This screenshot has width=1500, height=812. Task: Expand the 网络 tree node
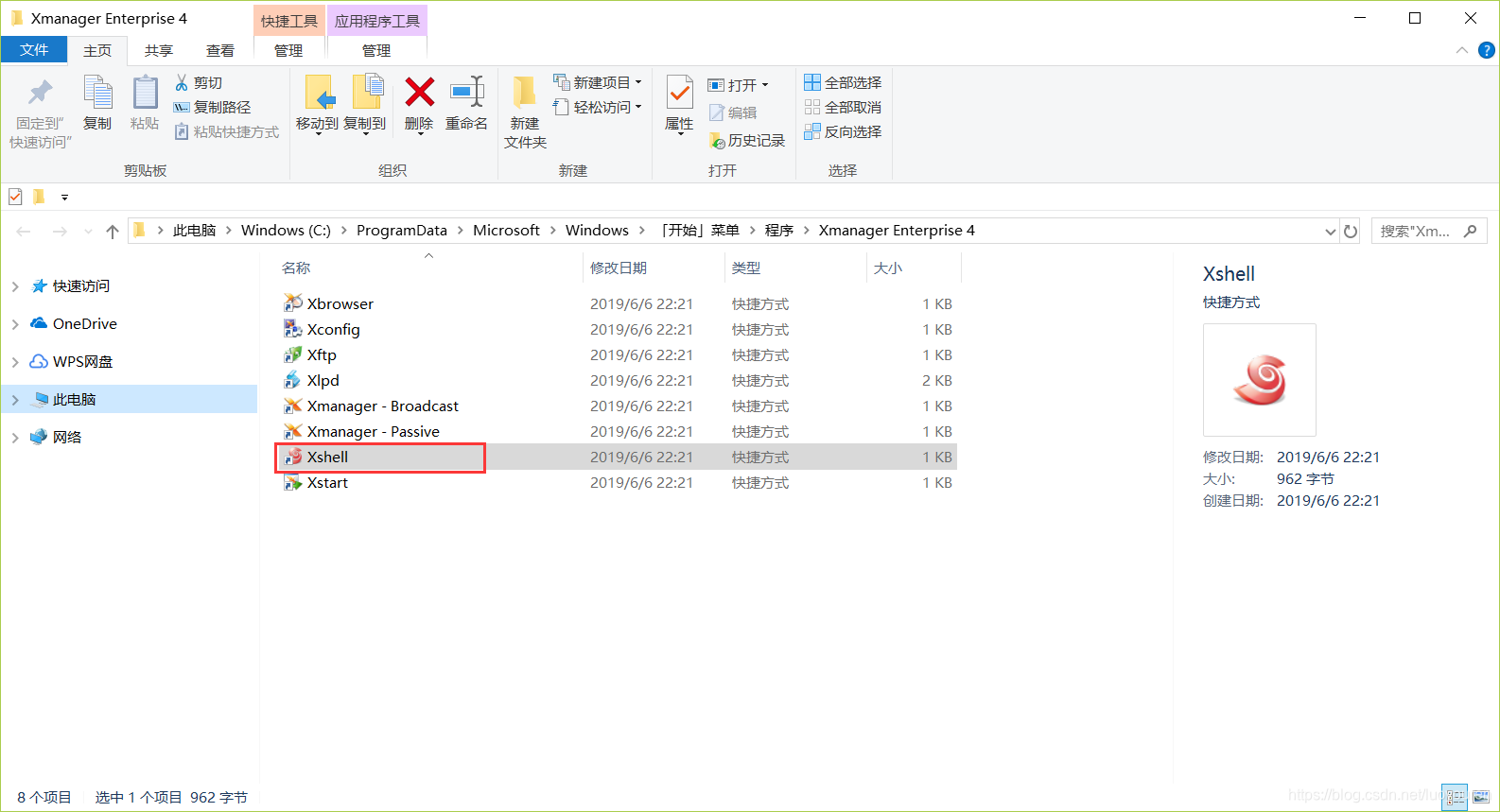pos(15,438)
